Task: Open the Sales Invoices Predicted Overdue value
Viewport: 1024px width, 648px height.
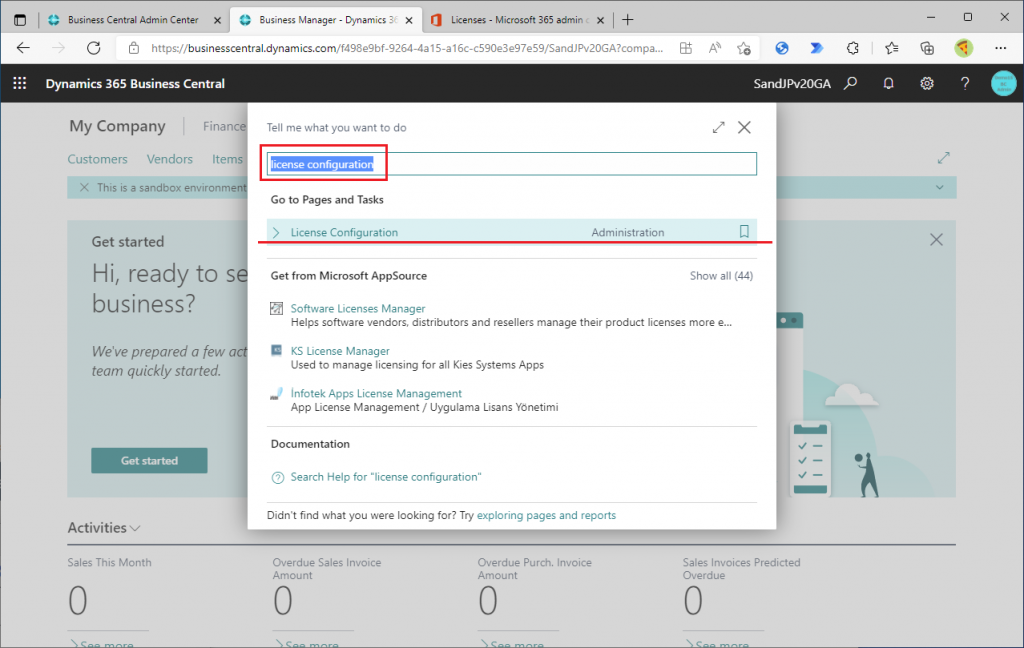Action: [693, 600]
